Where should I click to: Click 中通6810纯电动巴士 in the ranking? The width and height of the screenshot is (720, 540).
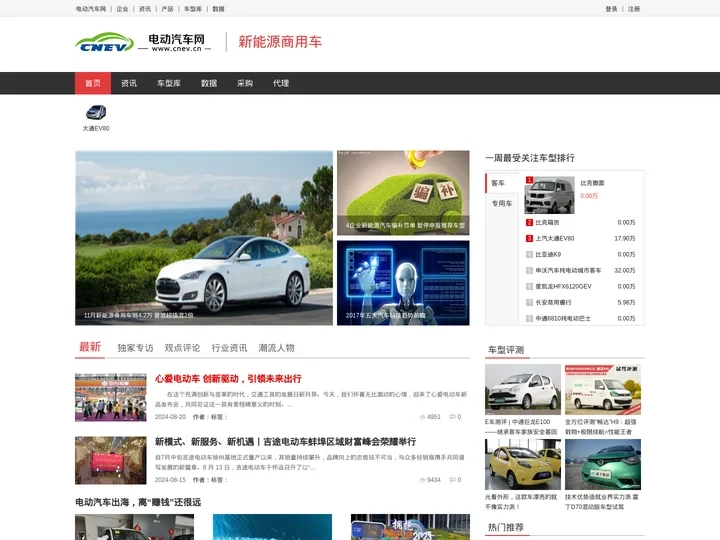pyautogui.click(x=563, y=318)
